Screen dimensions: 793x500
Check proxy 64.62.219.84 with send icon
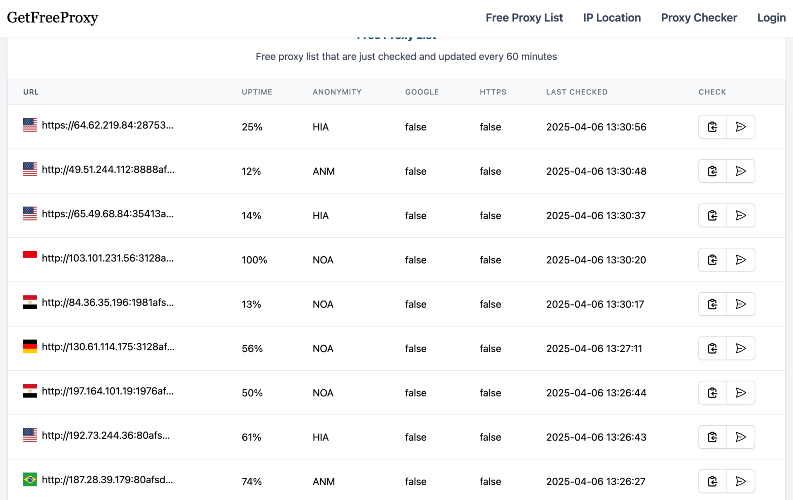coord(740,127)
